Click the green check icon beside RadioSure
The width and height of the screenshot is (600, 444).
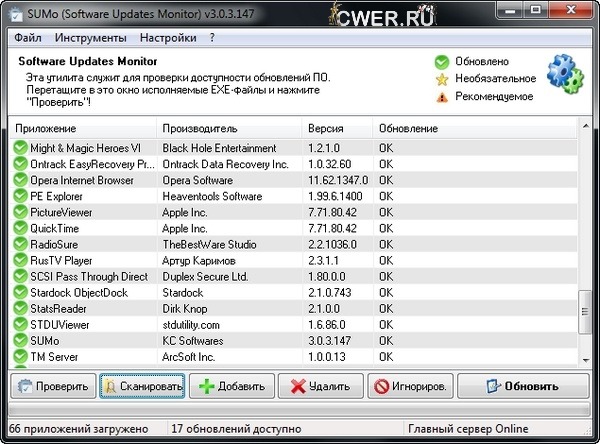(x=20, y=244)
